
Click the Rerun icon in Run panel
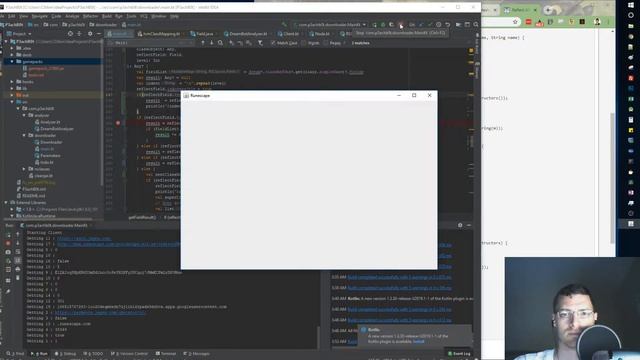click(x=8, y=235)
